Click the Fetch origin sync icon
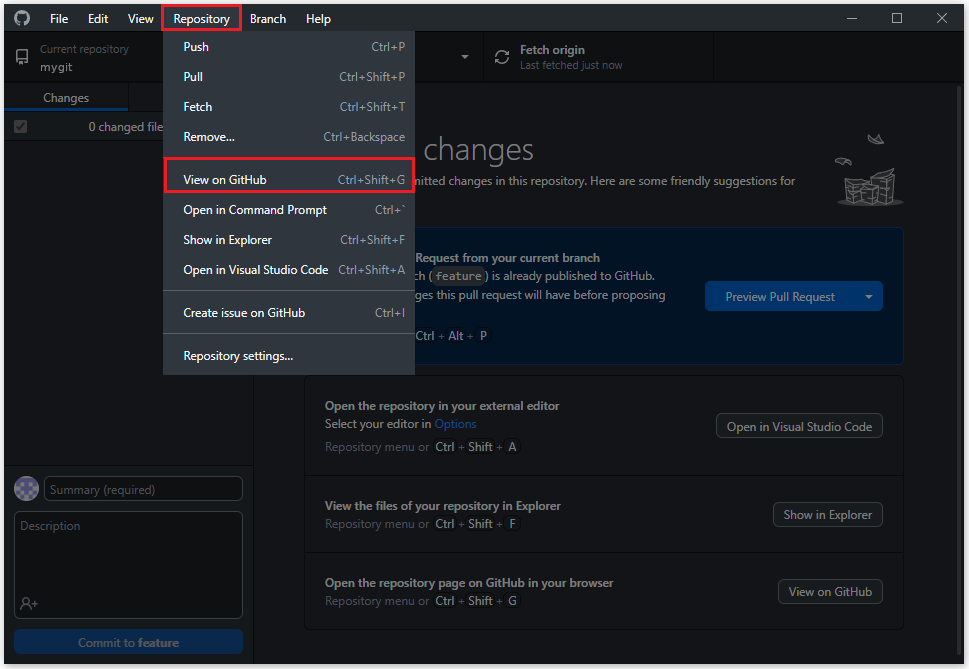The height and width of the screenshot is (669, 969). [502, 58]
